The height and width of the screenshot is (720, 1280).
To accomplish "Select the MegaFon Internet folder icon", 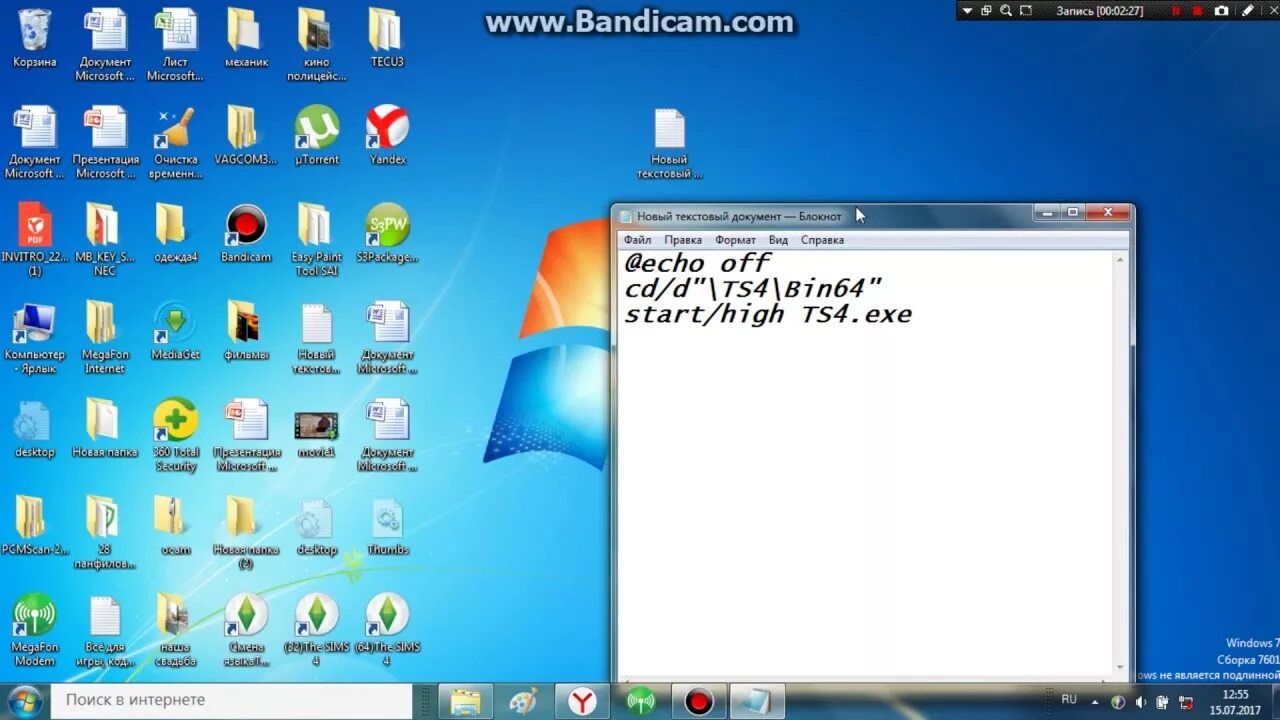I will pyautogui.click(x=104, y=338).
